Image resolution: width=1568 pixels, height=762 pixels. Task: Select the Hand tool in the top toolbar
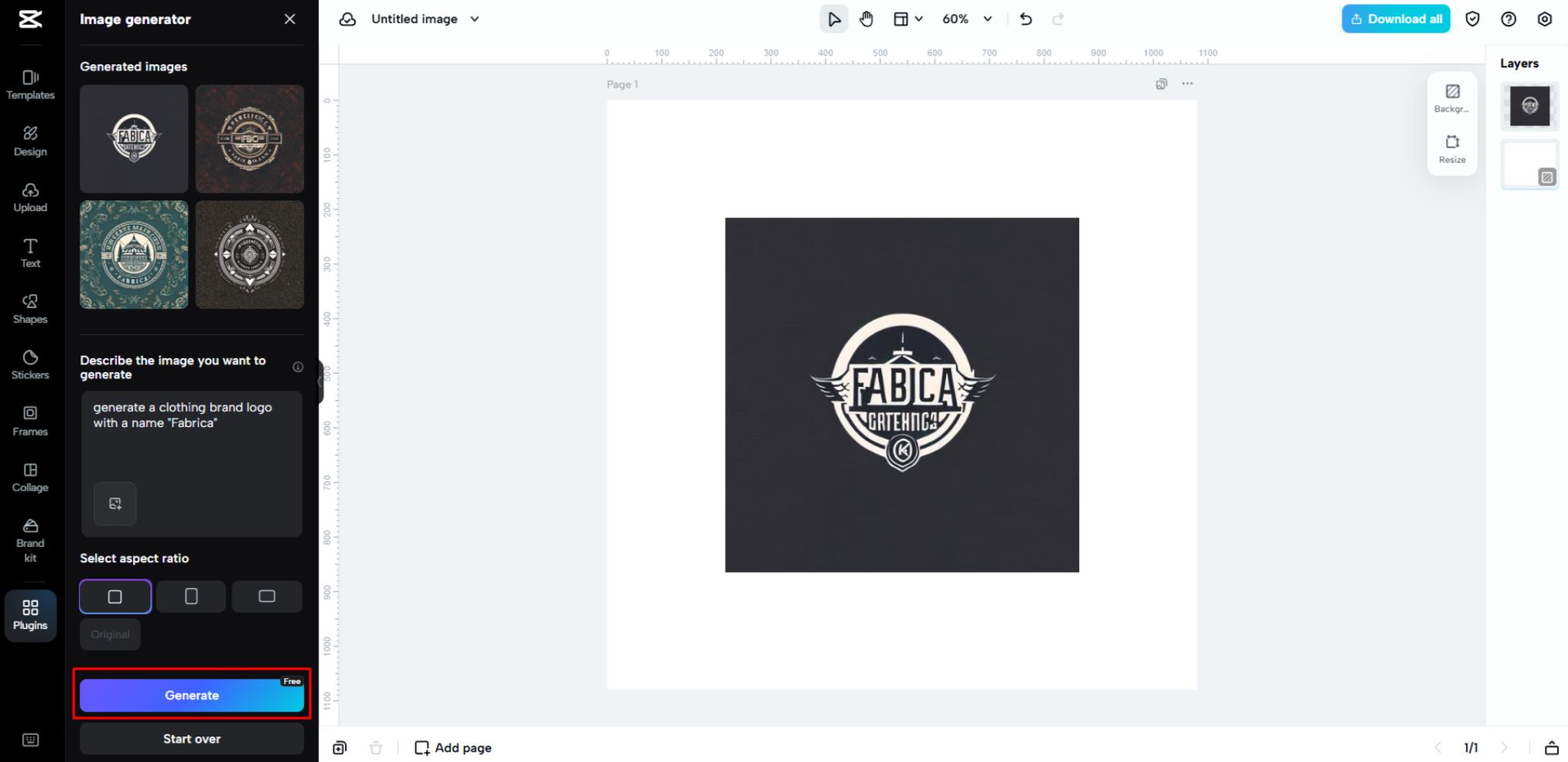coord(866,19)
